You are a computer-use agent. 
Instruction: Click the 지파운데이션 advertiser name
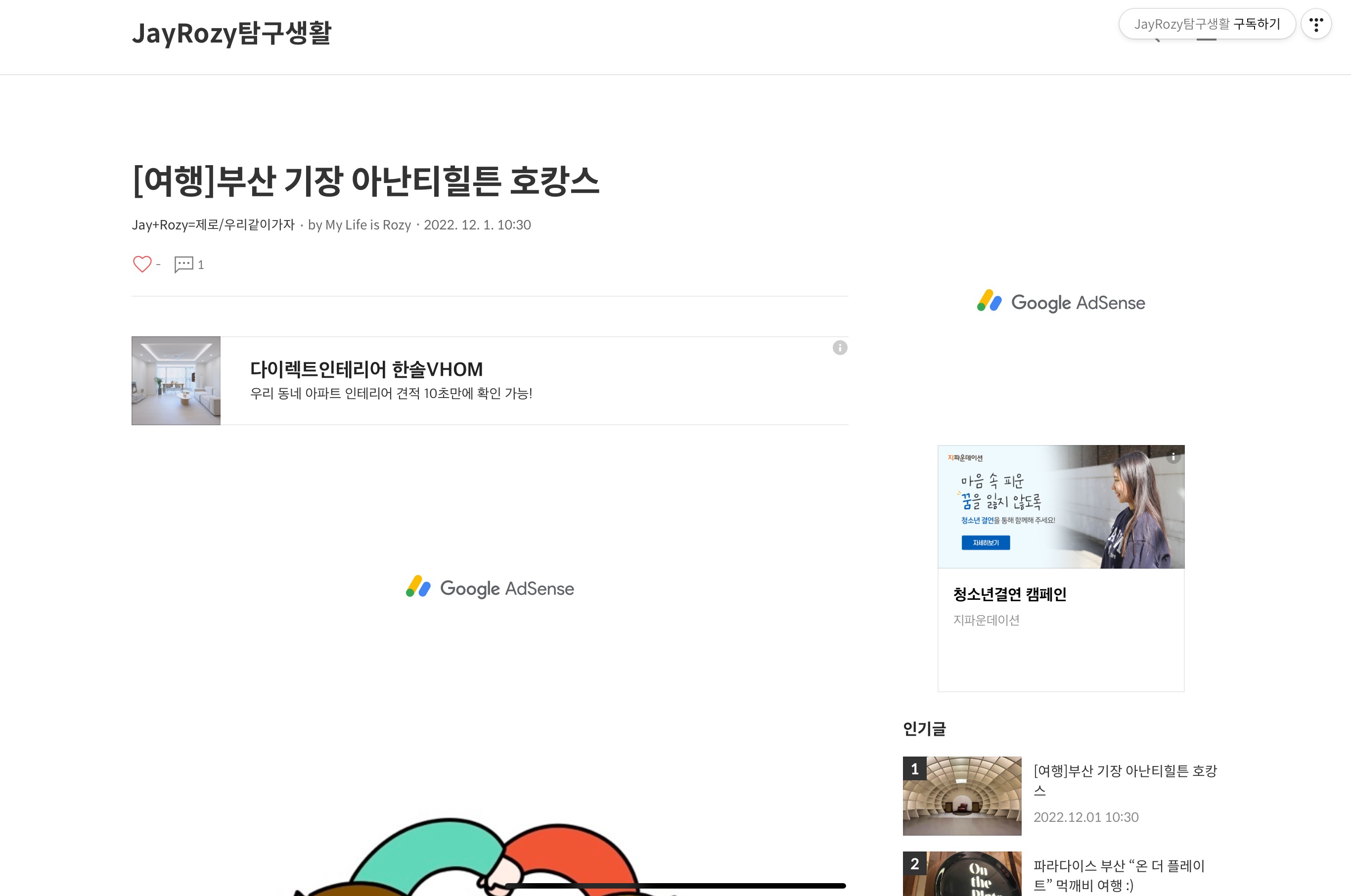click(x=986, y=620)
